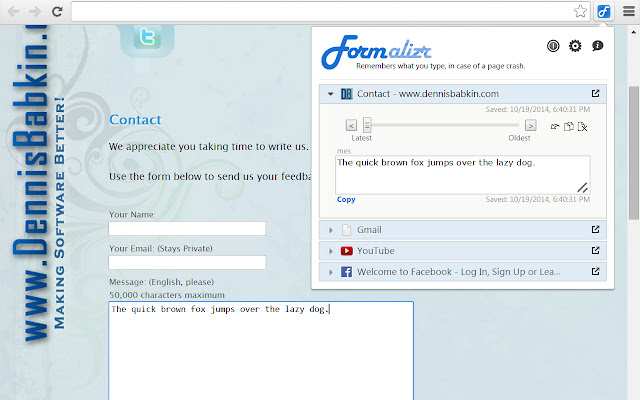
Task: Click the browser address bar
Action: [x=322, y=11]
